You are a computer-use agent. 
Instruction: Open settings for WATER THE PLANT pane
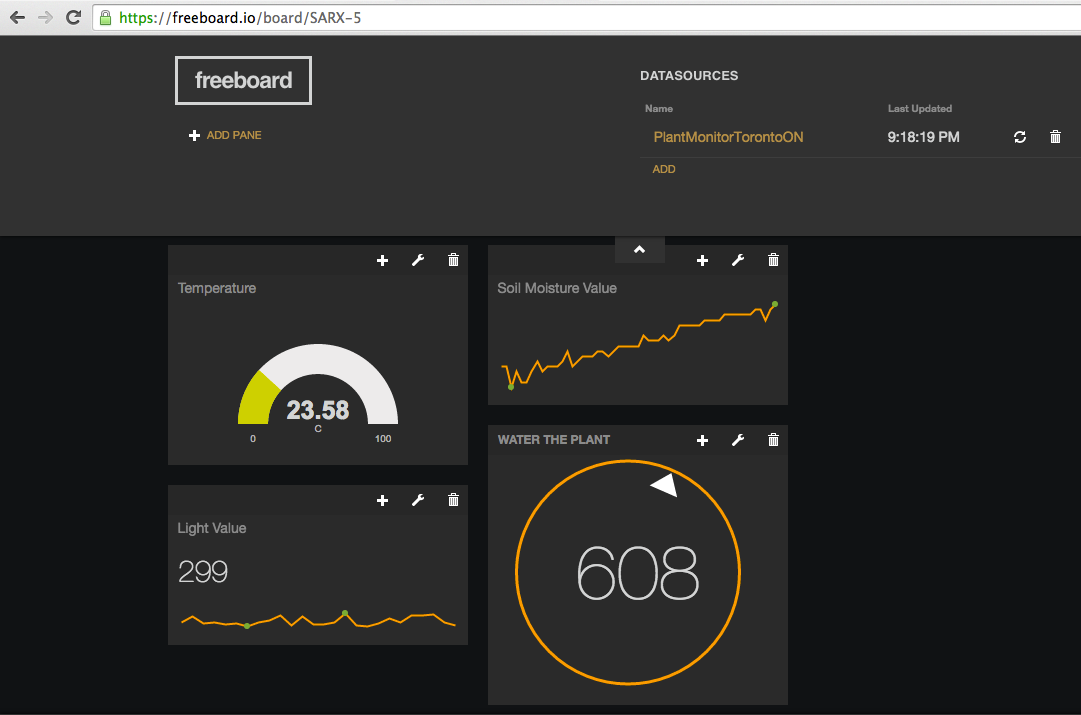(x=738, y=441)
